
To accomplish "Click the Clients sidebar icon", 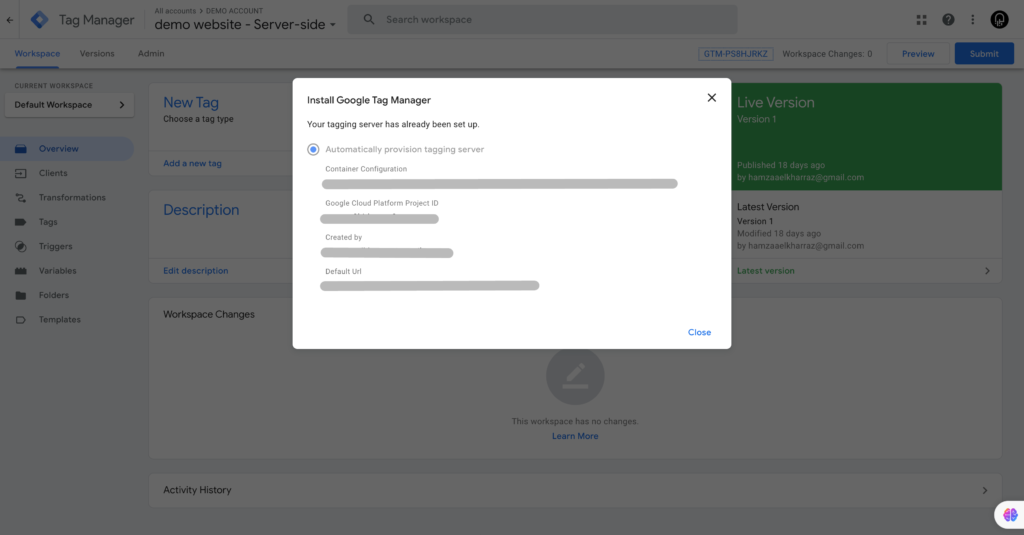I will 21,173.
